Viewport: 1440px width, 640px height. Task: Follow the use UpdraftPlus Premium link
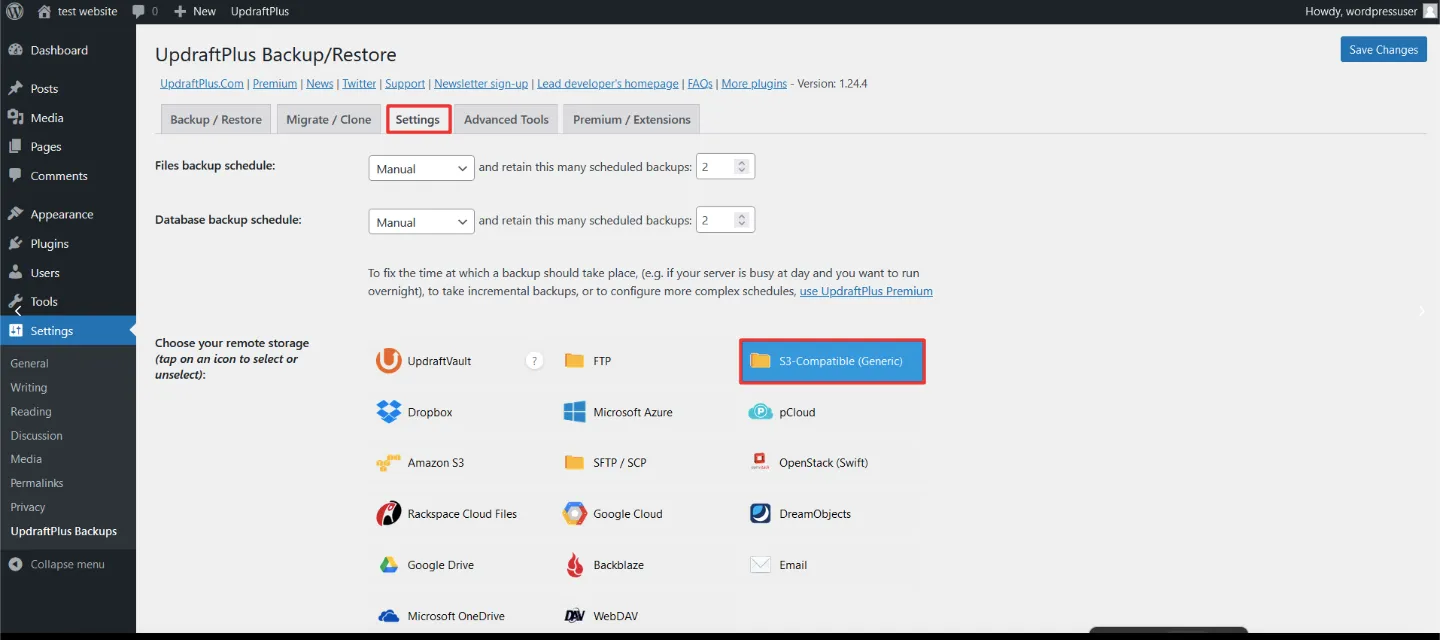click(x=866, y=291)
